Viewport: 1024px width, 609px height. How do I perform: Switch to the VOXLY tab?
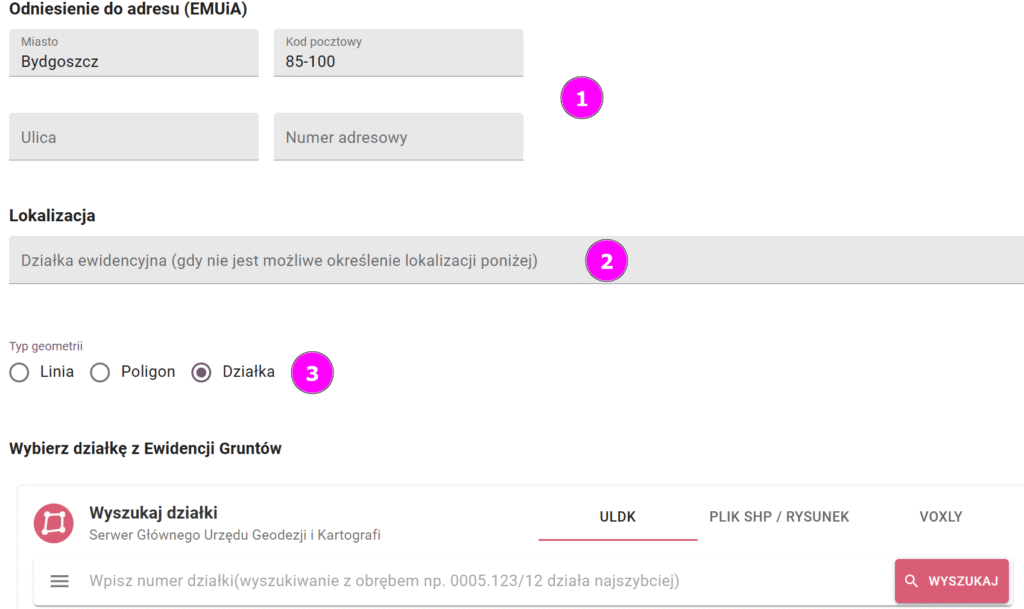(940, 517)
